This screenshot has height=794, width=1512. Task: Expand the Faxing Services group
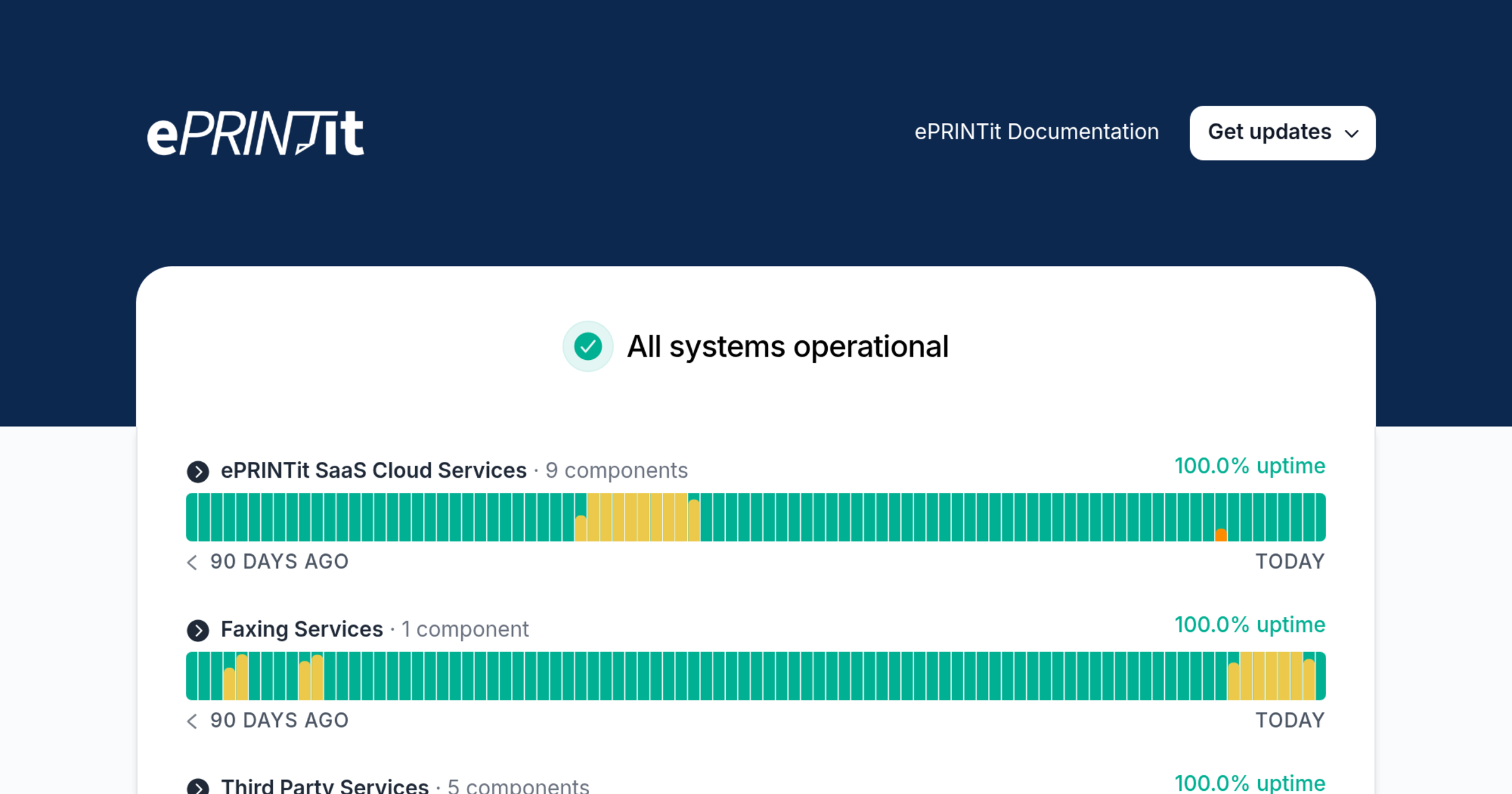[198, 630]
